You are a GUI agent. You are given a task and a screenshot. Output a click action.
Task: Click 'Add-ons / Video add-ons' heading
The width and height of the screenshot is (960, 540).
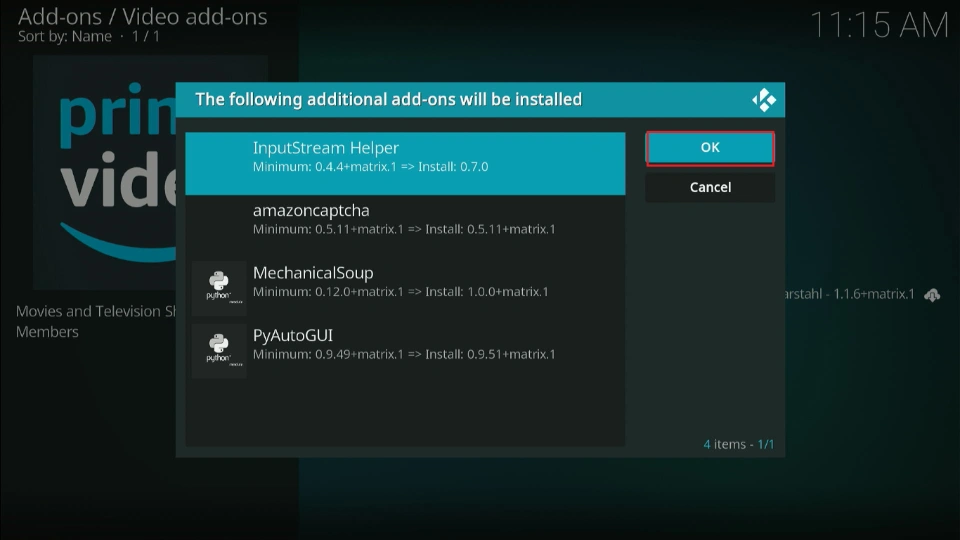click(x=143, y=17)
